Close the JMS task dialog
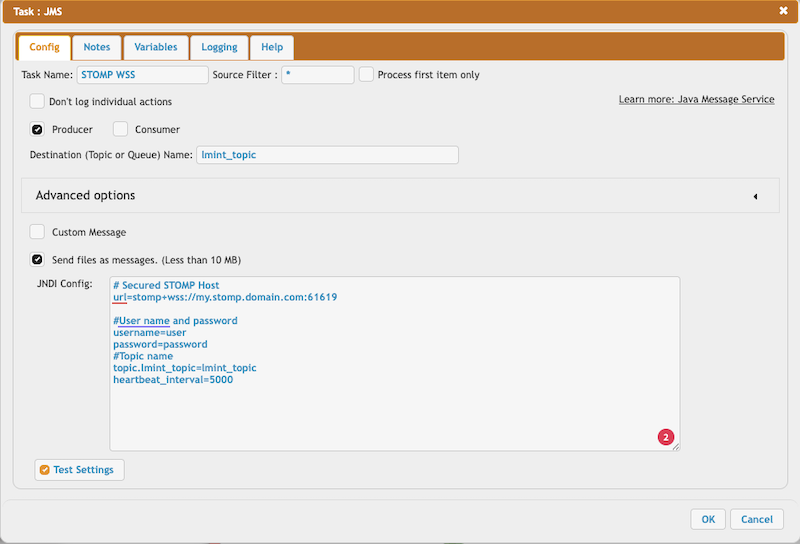 [x=783, y=11]
